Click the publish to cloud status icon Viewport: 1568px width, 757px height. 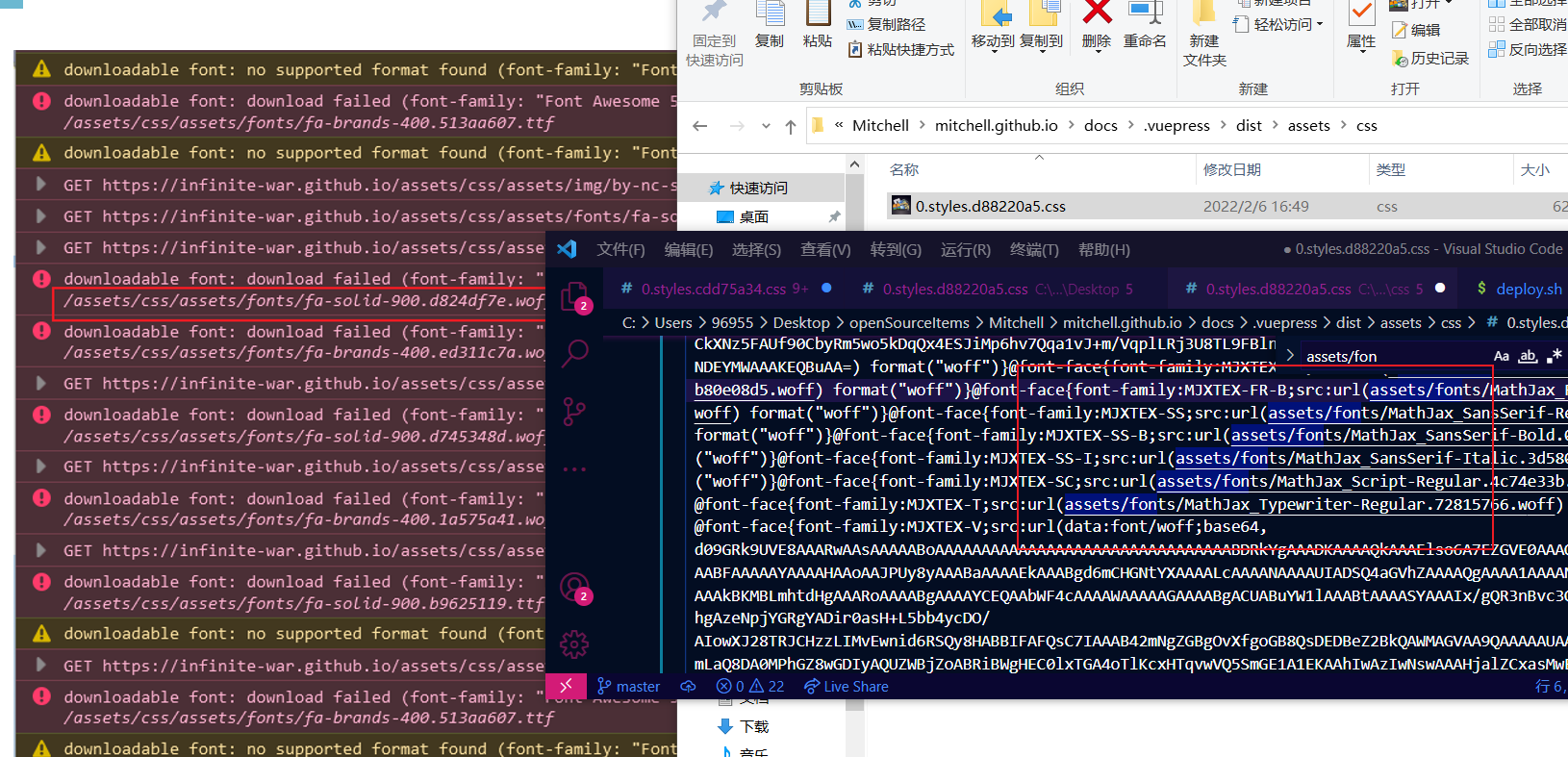pyautogui.click(x=688, y=687)
